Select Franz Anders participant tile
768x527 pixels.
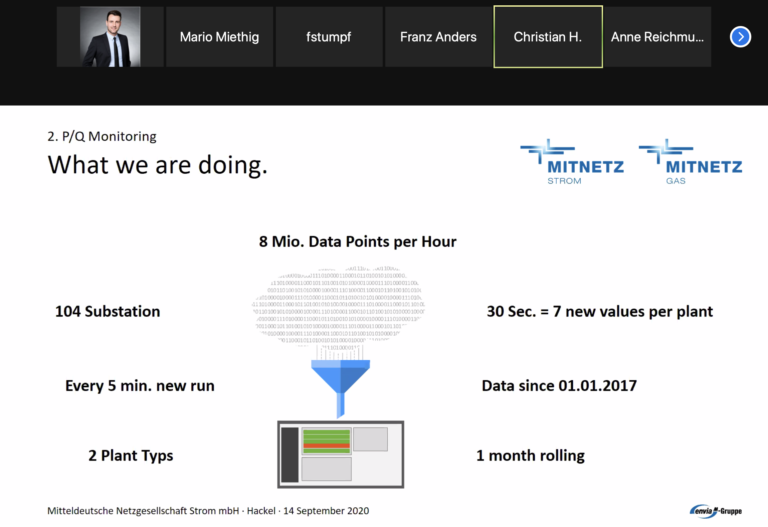click(438, 37)
